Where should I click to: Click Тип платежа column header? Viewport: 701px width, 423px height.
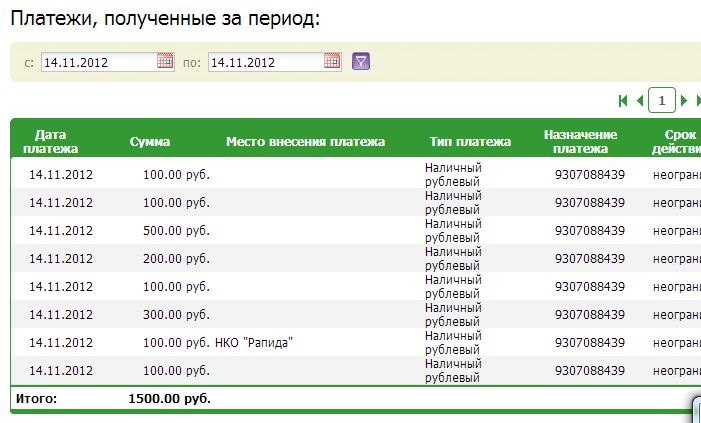point(470,142)
